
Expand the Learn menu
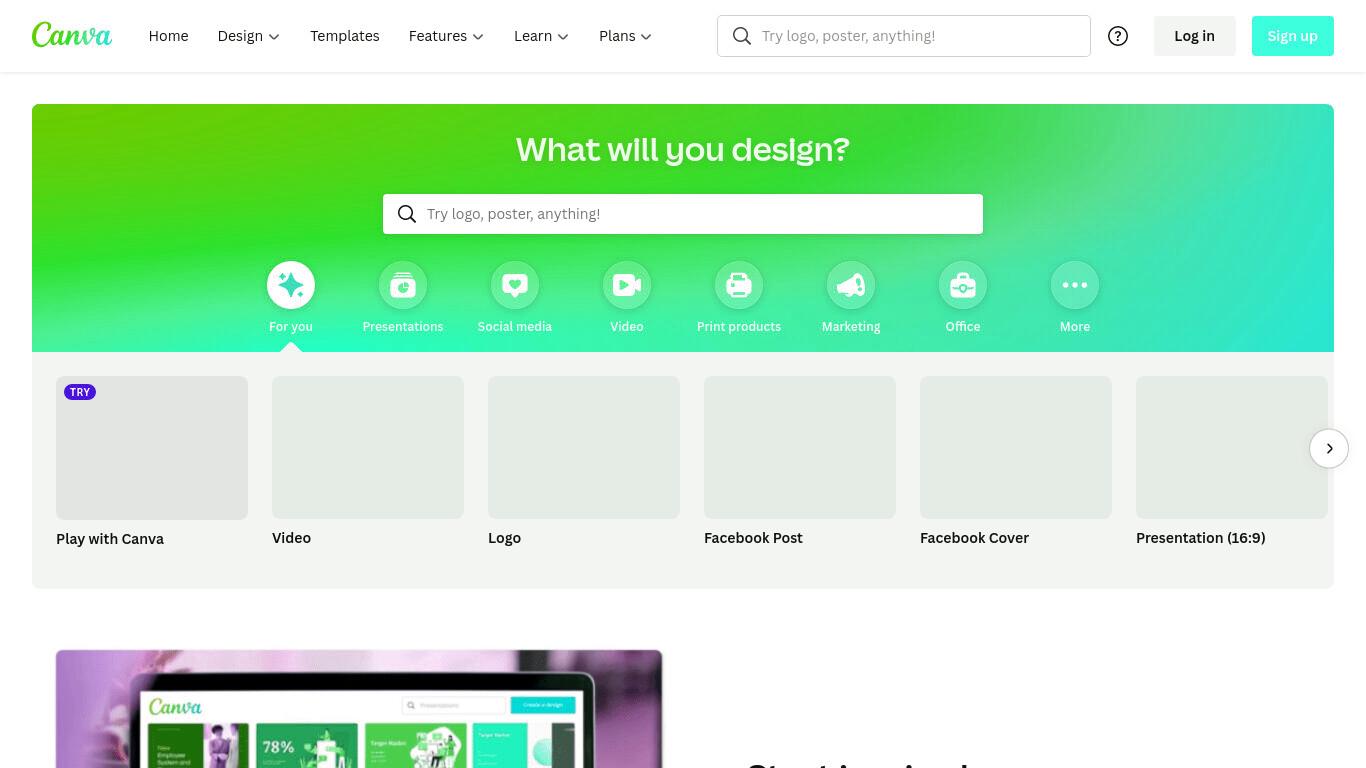pos(541,36)
